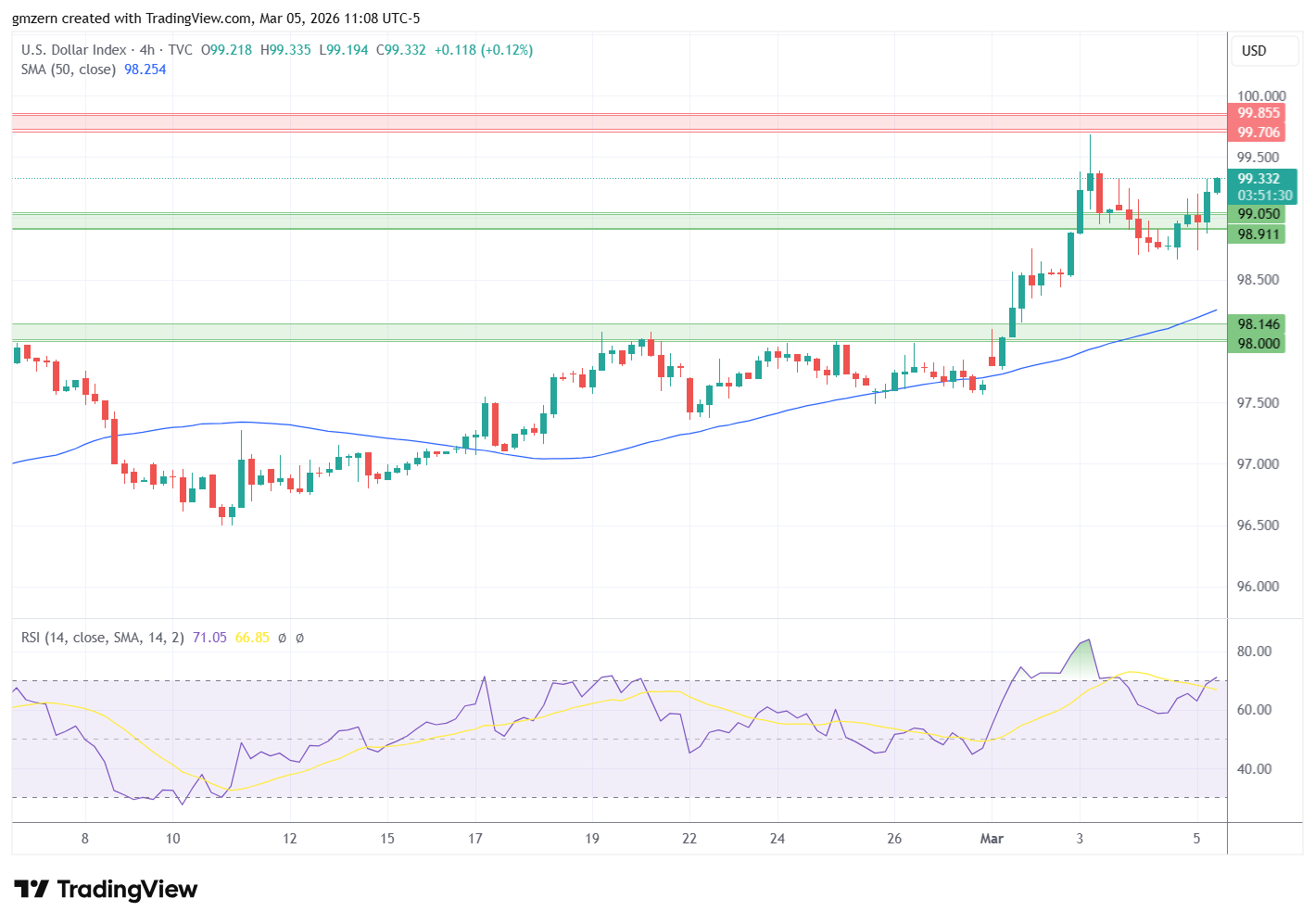Image resolution: width=1315 pixels, height=924 pixels.
Task: Click the TVC exchange label in the legend
Action: (x=181, y=50)
